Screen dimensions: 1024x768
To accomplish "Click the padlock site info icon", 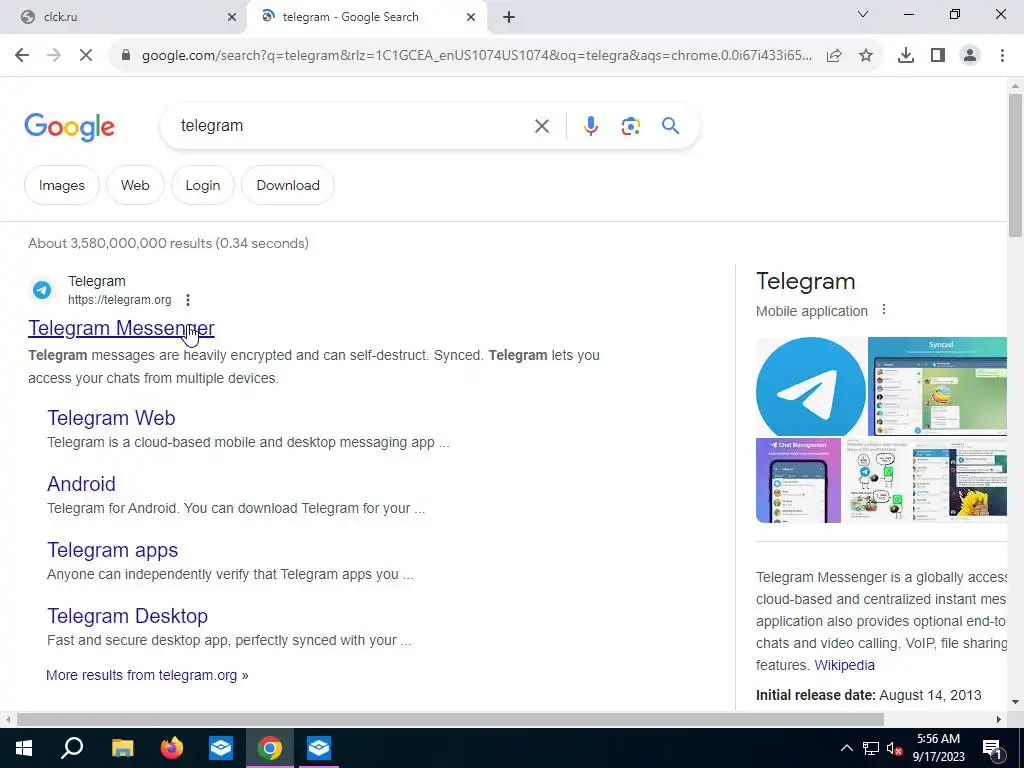I will (x=126, y=56).
